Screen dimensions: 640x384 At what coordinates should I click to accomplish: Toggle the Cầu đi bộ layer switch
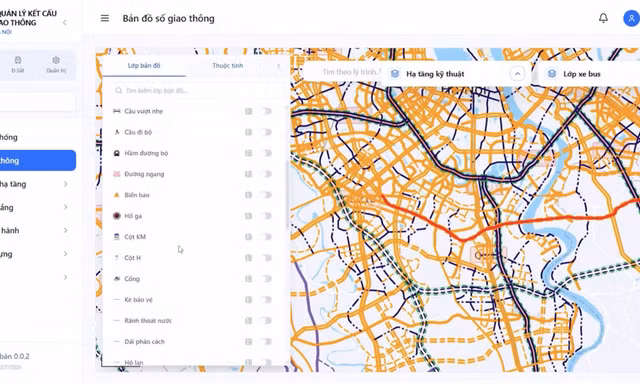pyautogui.click(x=266, y=132)
